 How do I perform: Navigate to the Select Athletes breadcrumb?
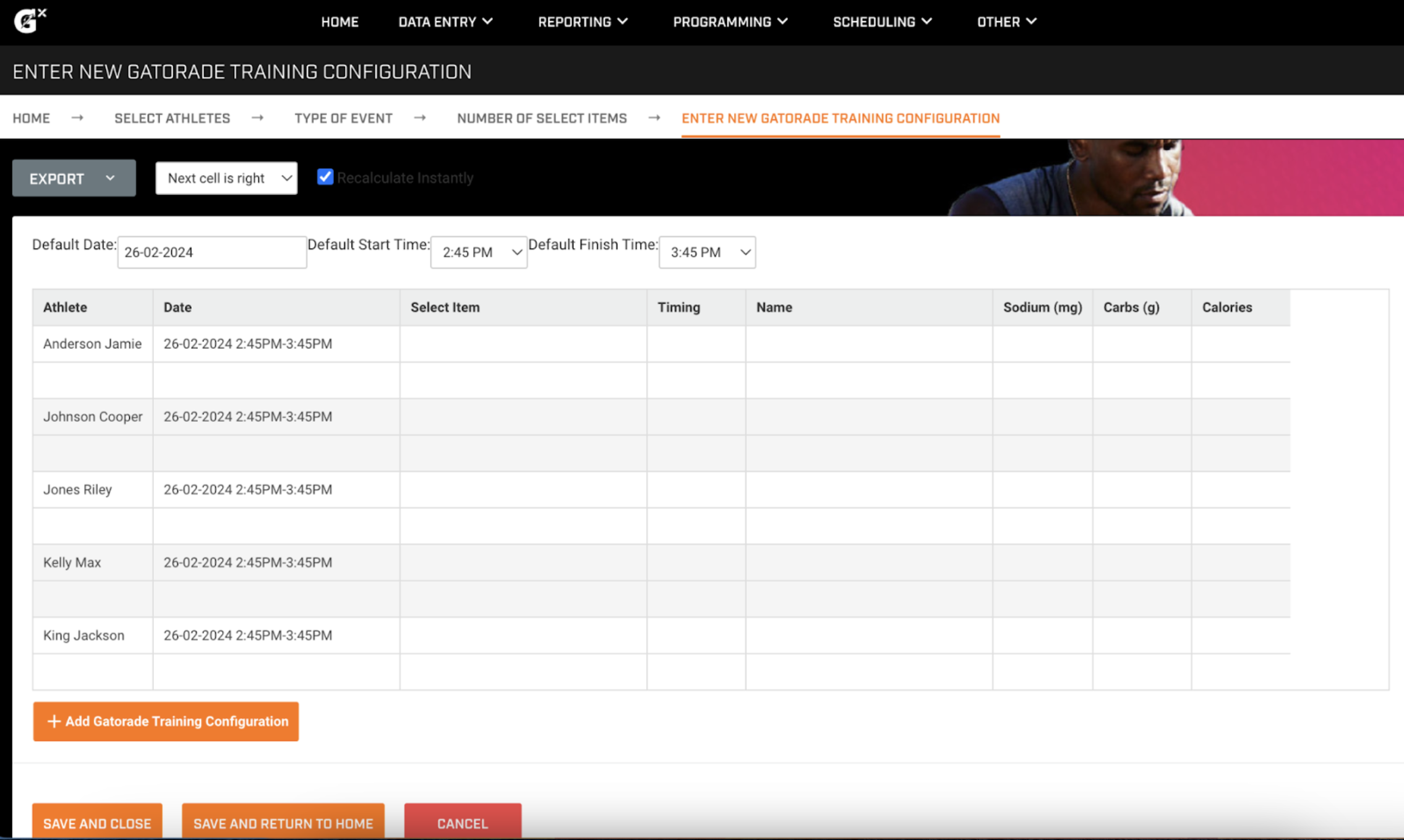point(172,118)
